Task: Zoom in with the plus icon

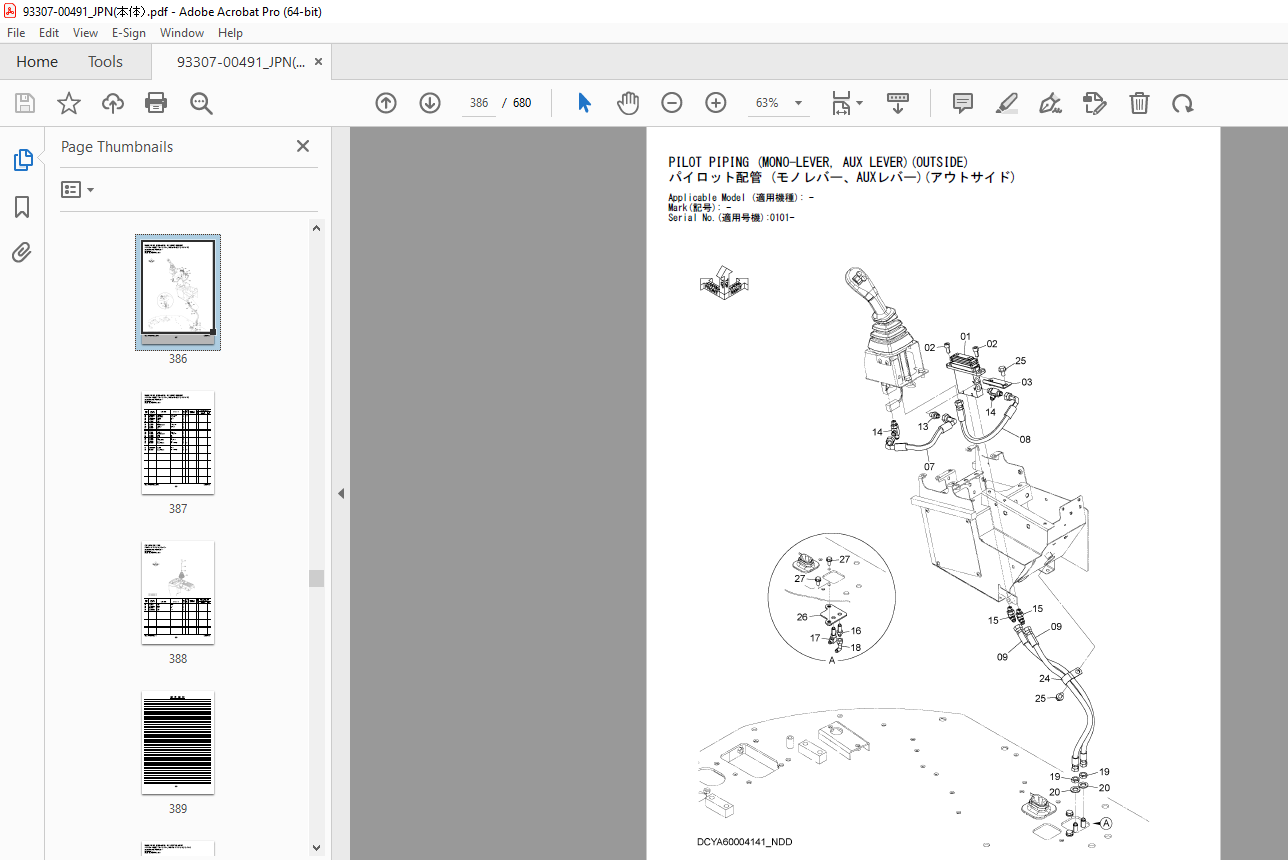Action: tap(716, 103)
